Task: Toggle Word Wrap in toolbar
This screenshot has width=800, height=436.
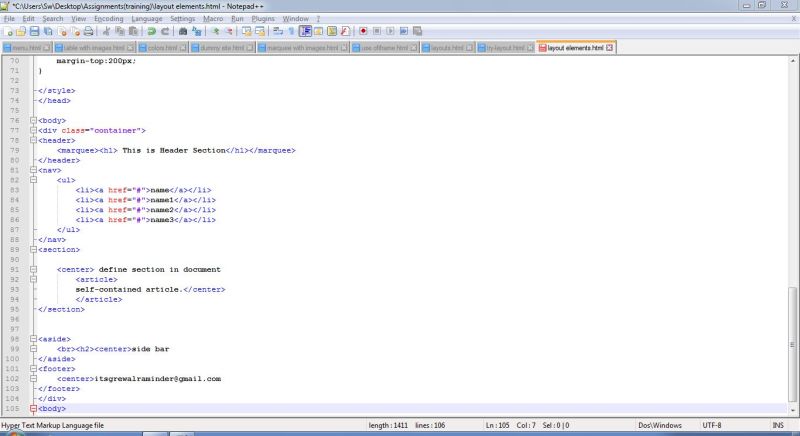Action: coord(278,32)
